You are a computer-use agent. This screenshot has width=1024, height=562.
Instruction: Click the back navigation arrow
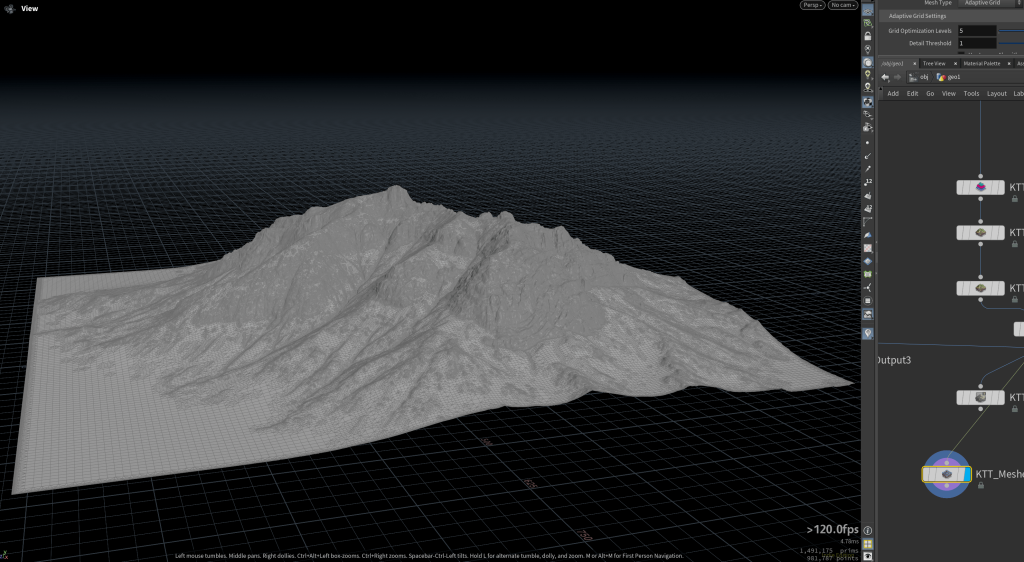pos(885,77)
